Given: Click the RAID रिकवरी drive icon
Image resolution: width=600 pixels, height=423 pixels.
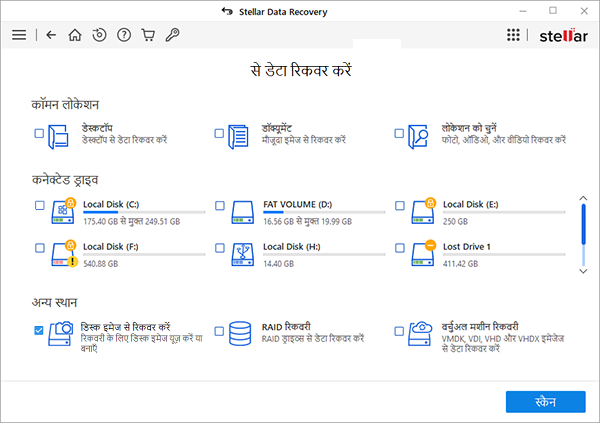Looking at the screenshot, I should pos(240,330).
